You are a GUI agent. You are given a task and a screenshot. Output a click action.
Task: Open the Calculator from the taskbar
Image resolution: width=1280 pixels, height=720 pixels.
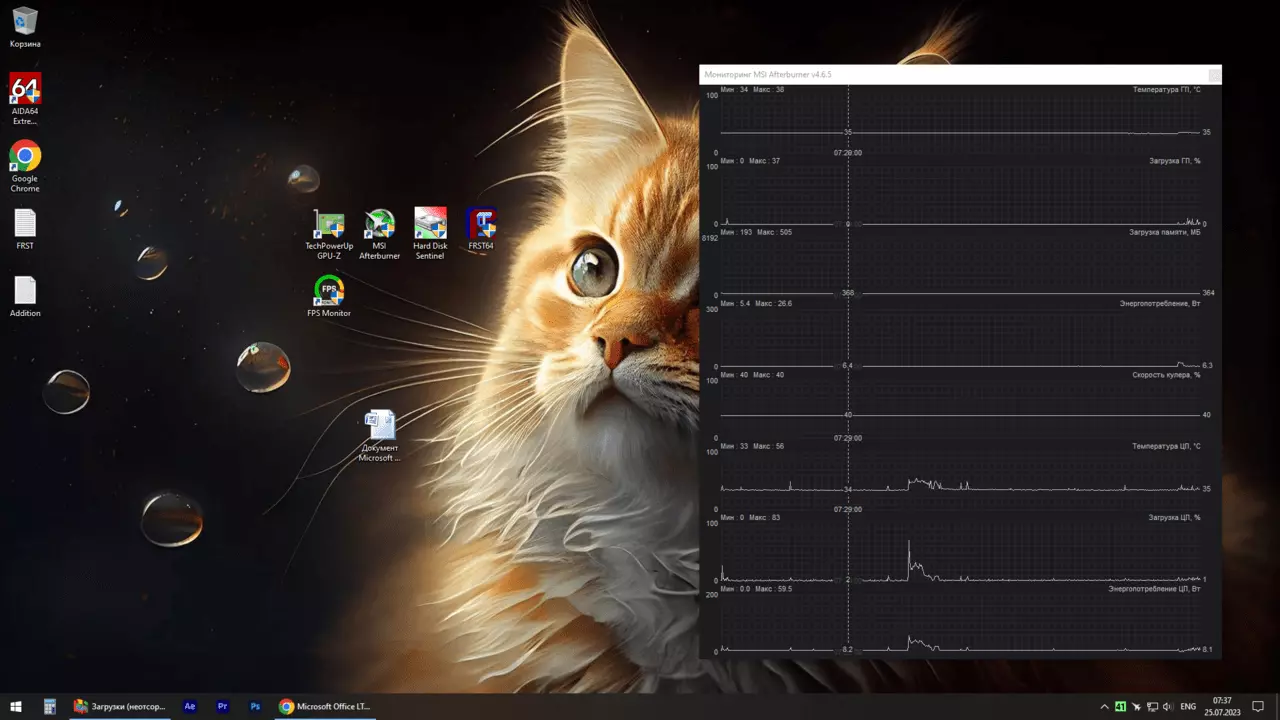(x=49, y=706)
